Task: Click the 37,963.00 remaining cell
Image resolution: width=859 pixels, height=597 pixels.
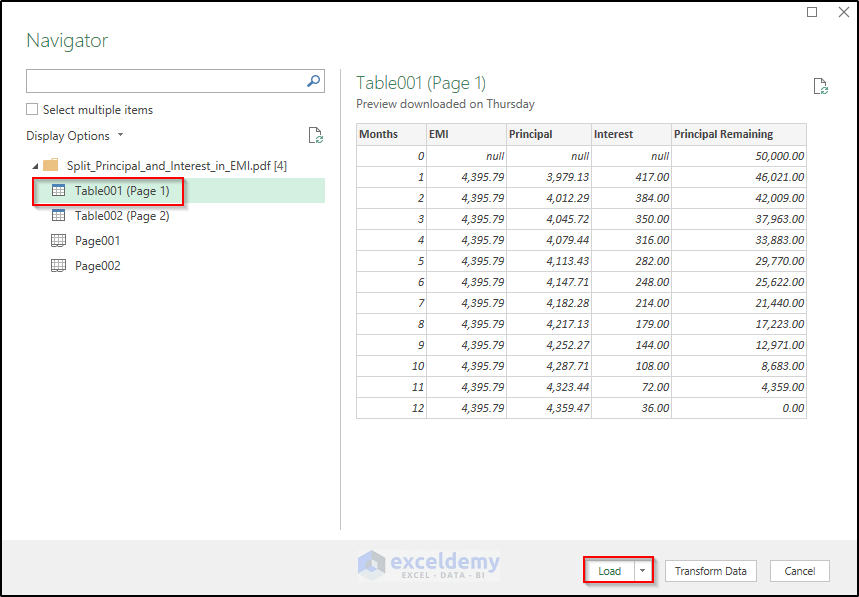Action: [x=739, y=219]
